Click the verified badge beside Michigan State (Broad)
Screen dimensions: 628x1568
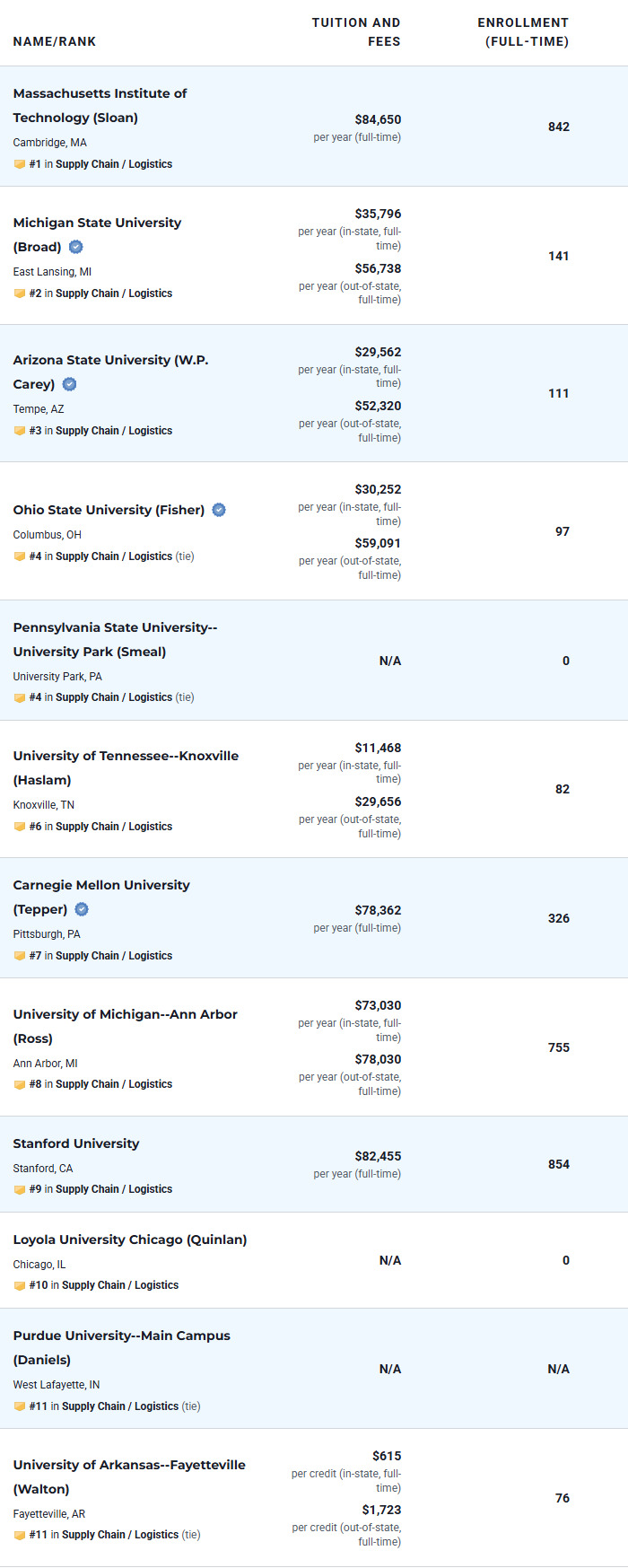[76, 247]
